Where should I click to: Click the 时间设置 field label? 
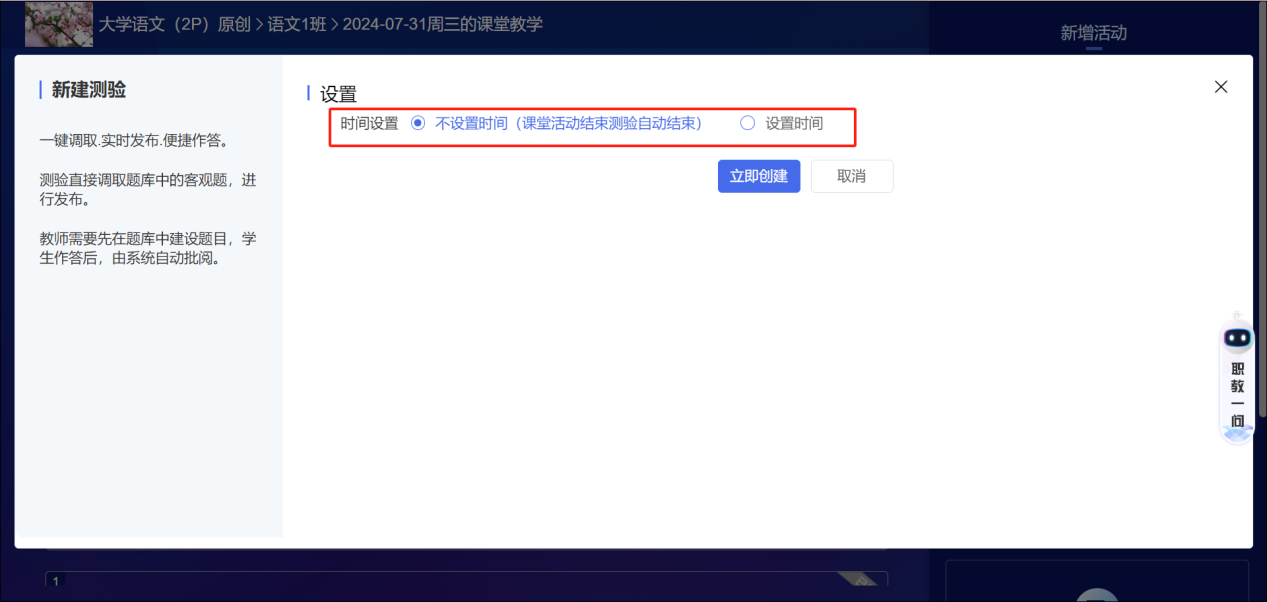click(x=369, y=124)
